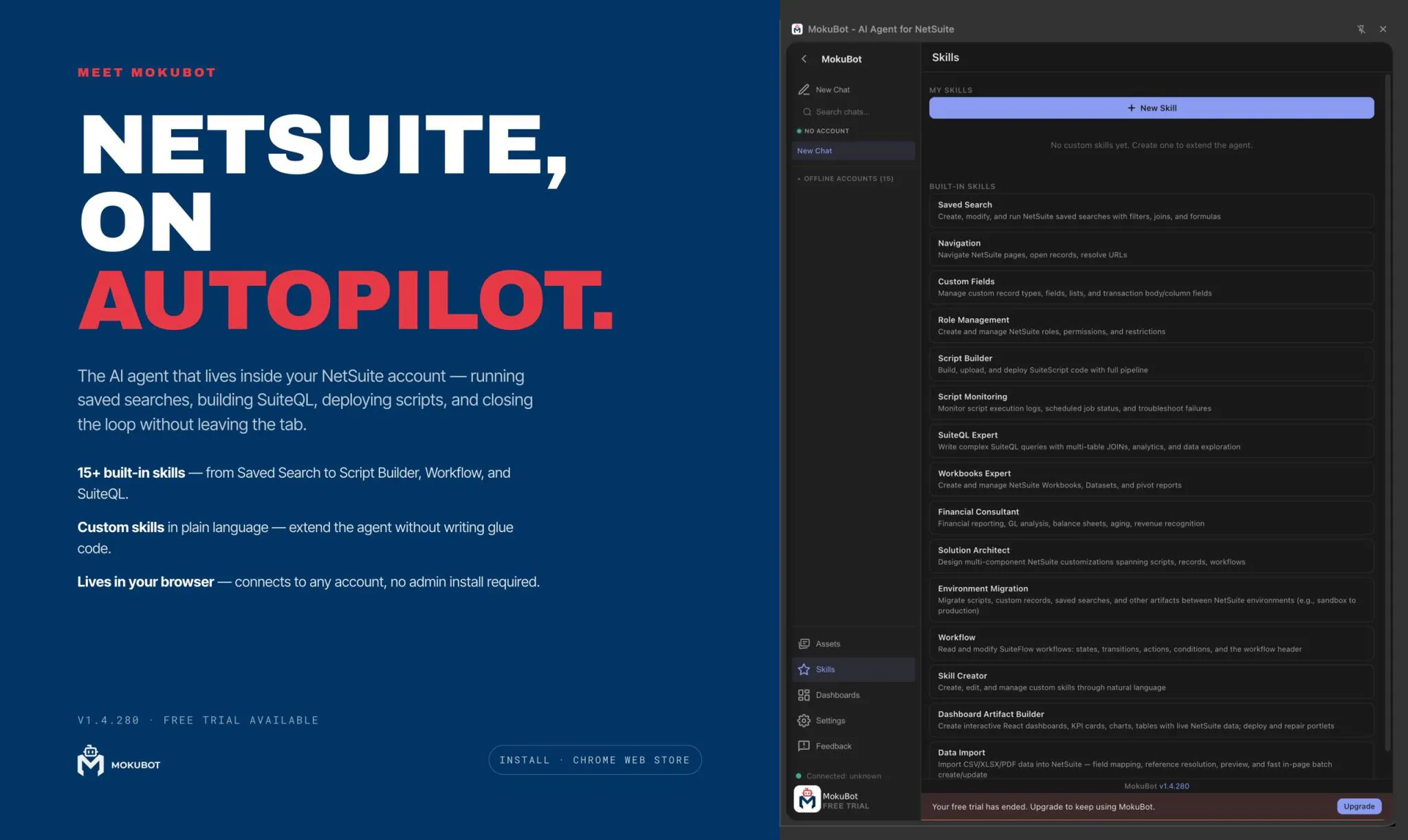Select the No Account group header
The height and width of the screenshot is (840, 1408).
(823, 131)
